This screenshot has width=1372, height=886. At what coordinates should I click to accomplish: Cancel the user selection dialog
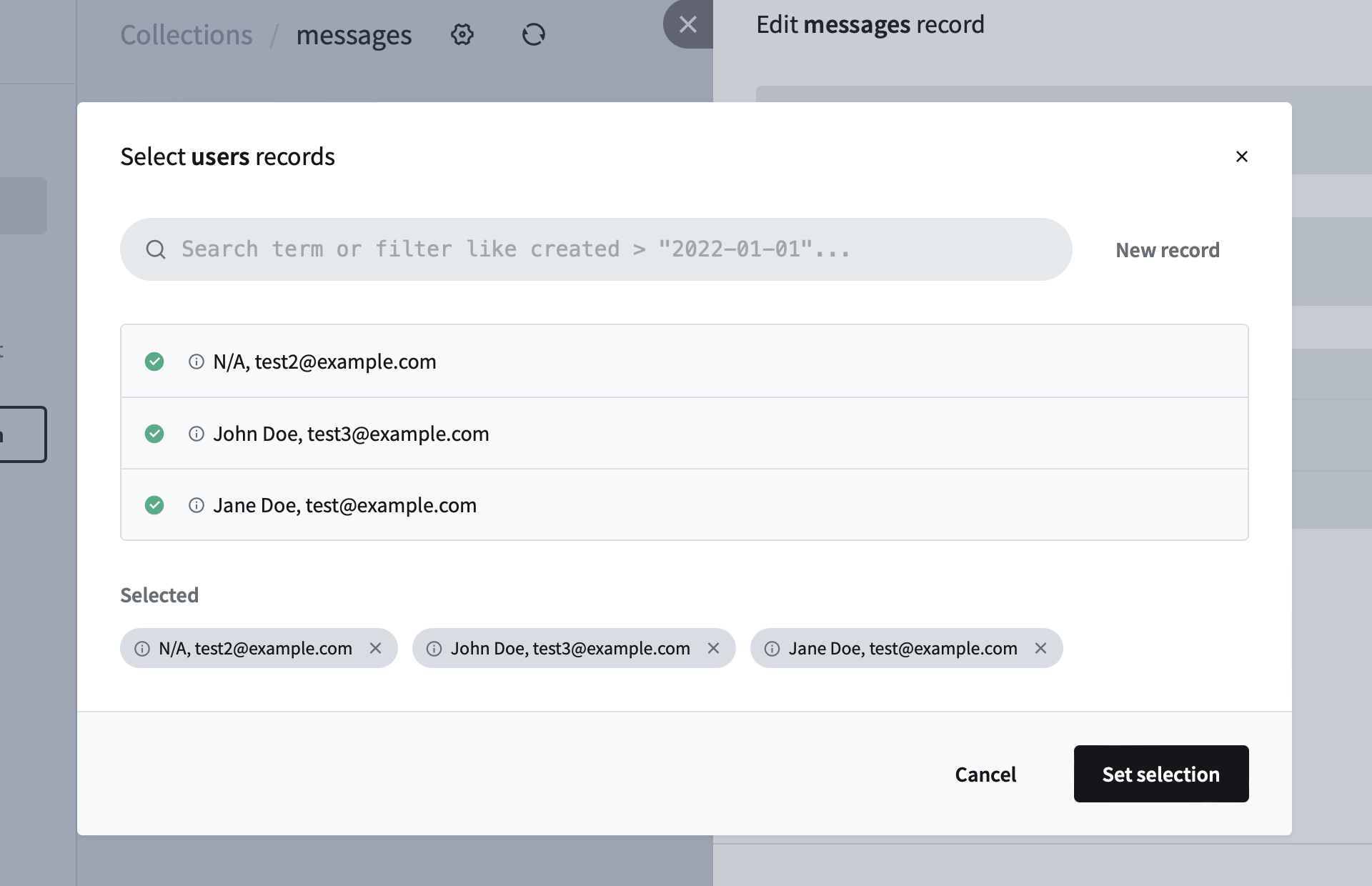(985, 774)
